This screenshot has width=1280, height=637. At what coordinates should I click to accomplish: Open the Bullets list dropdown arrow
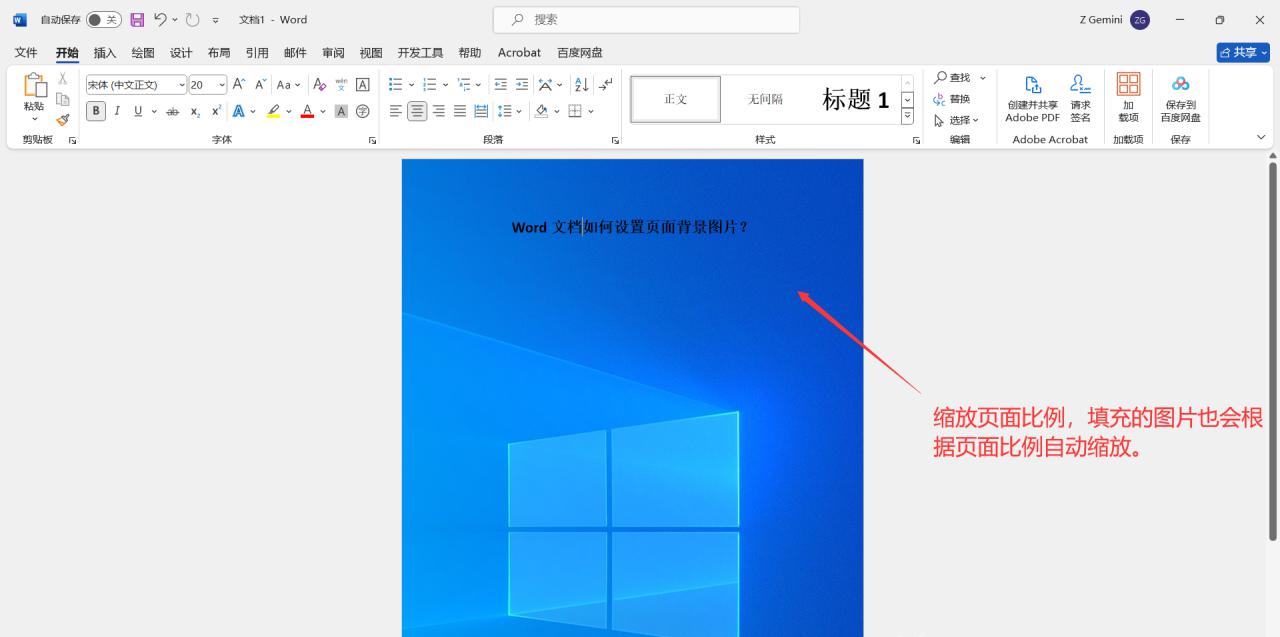412,85
